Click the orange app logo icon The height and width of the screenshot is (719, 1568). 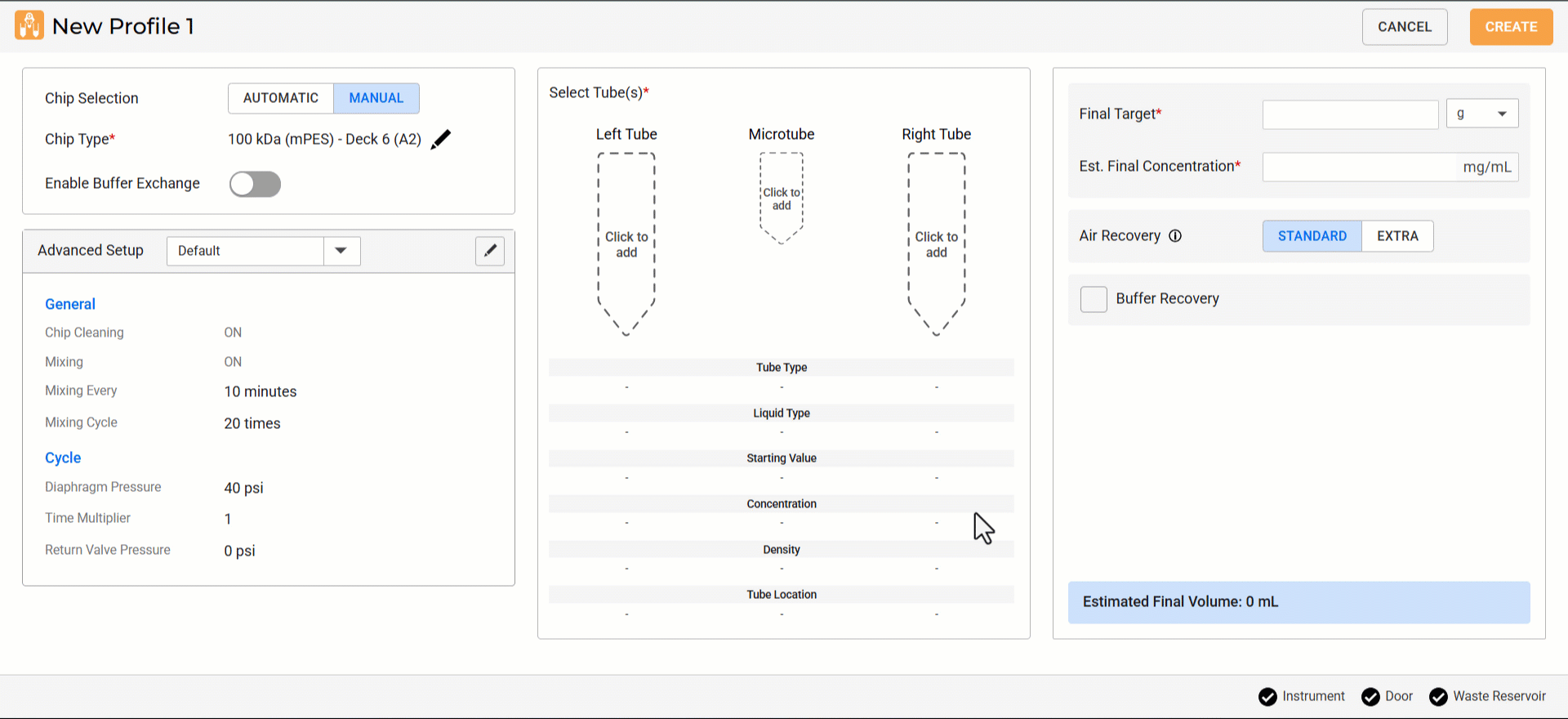(x=29, y=26)
